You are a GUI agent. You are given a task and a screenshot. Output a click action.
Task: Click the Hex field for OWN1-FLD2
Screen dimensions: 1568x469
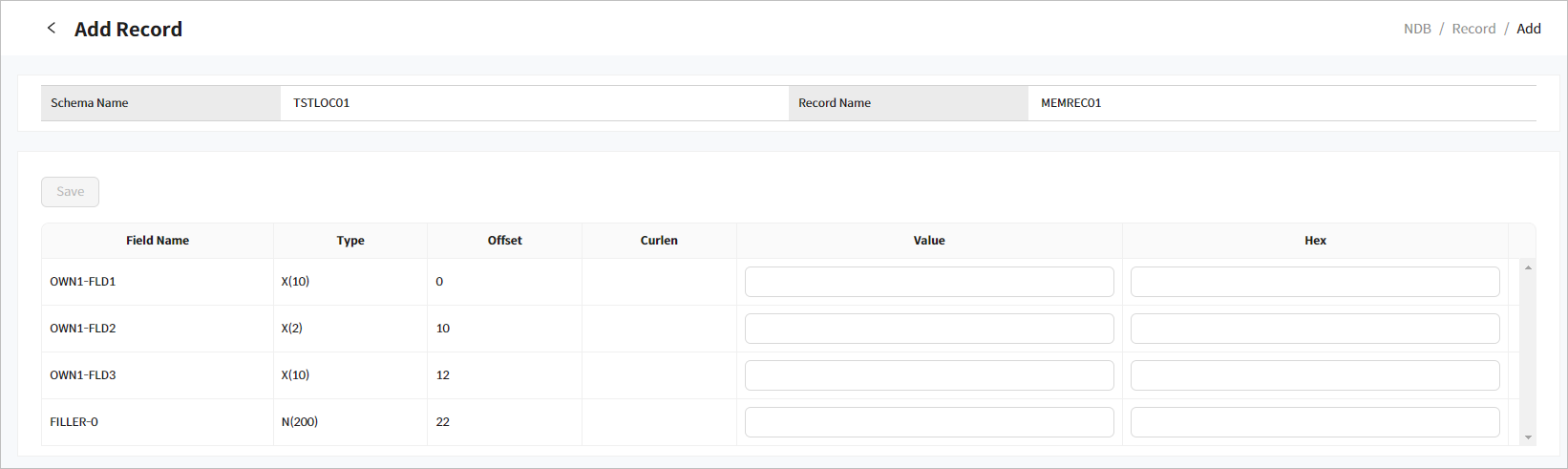(x=1314, y=329)
